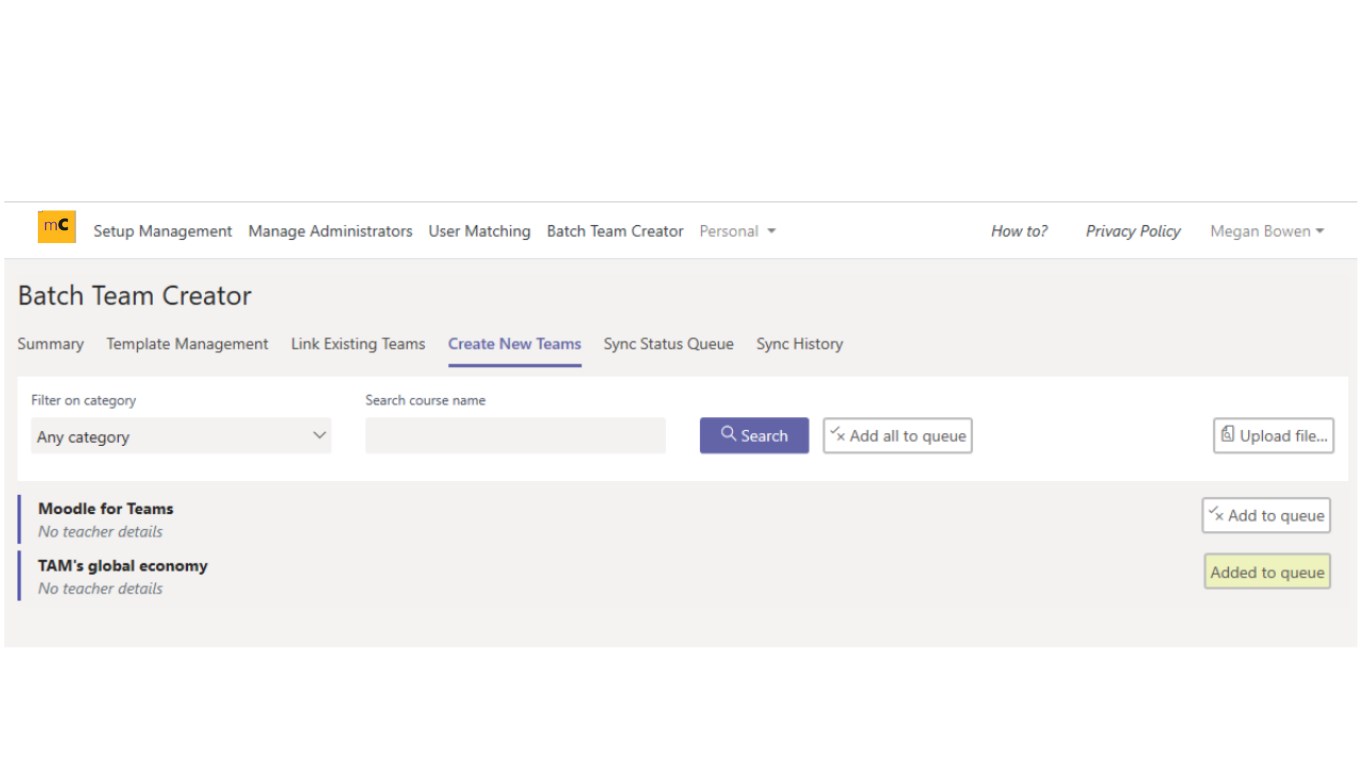Select the Moodle for Teams course title

point(106,509)
